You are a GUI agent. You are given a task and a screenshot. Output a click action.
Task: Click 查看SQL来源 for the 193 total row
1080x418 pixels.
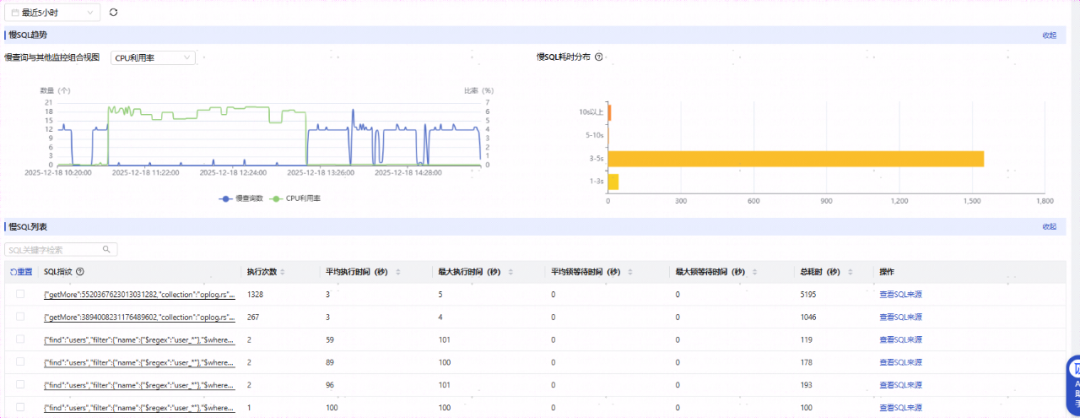(x=901, y=386)
